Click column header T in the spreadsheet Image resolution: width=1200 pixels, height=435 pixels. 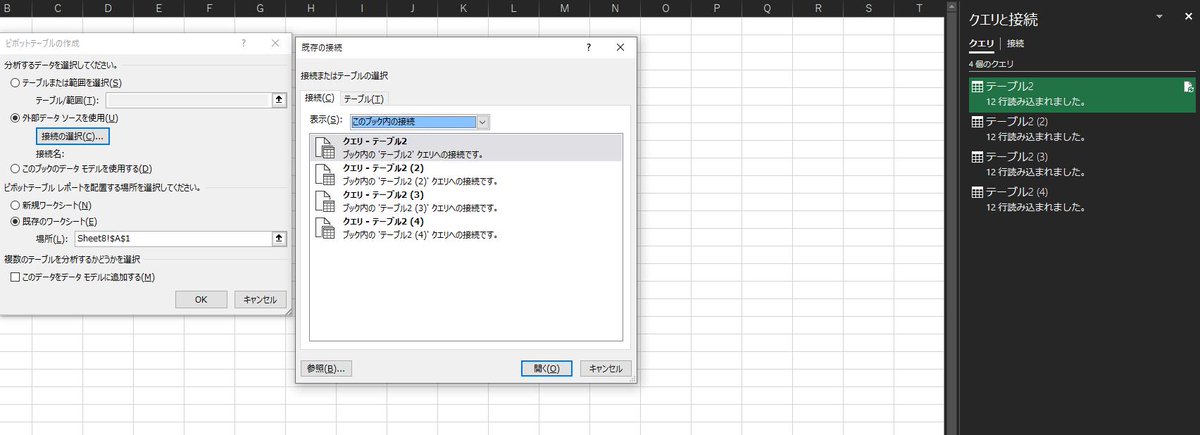(x=919, y=8)
